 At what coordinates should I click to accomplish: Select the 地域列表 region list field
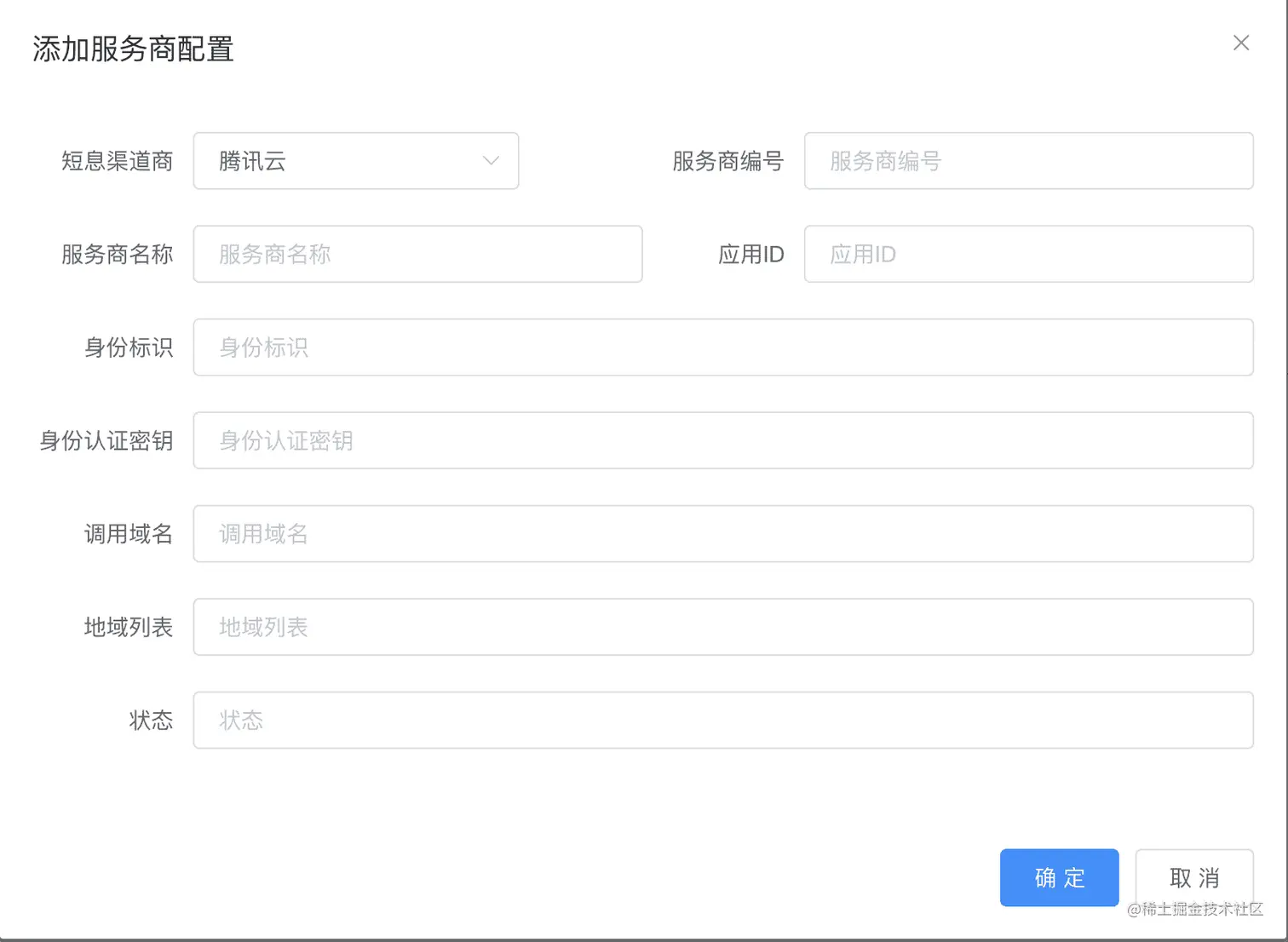tap(723, 627)
